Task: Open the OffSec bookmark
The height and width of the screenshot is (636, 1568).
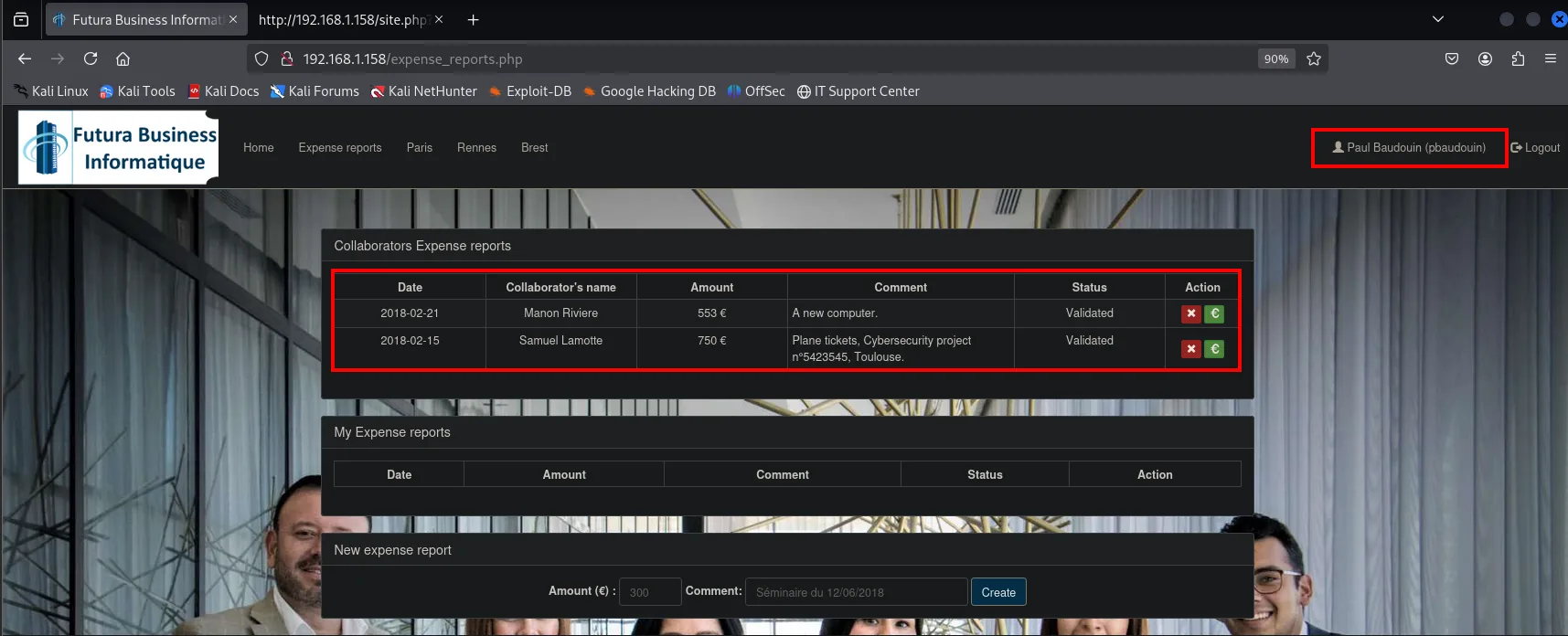Action: (756, 91)
